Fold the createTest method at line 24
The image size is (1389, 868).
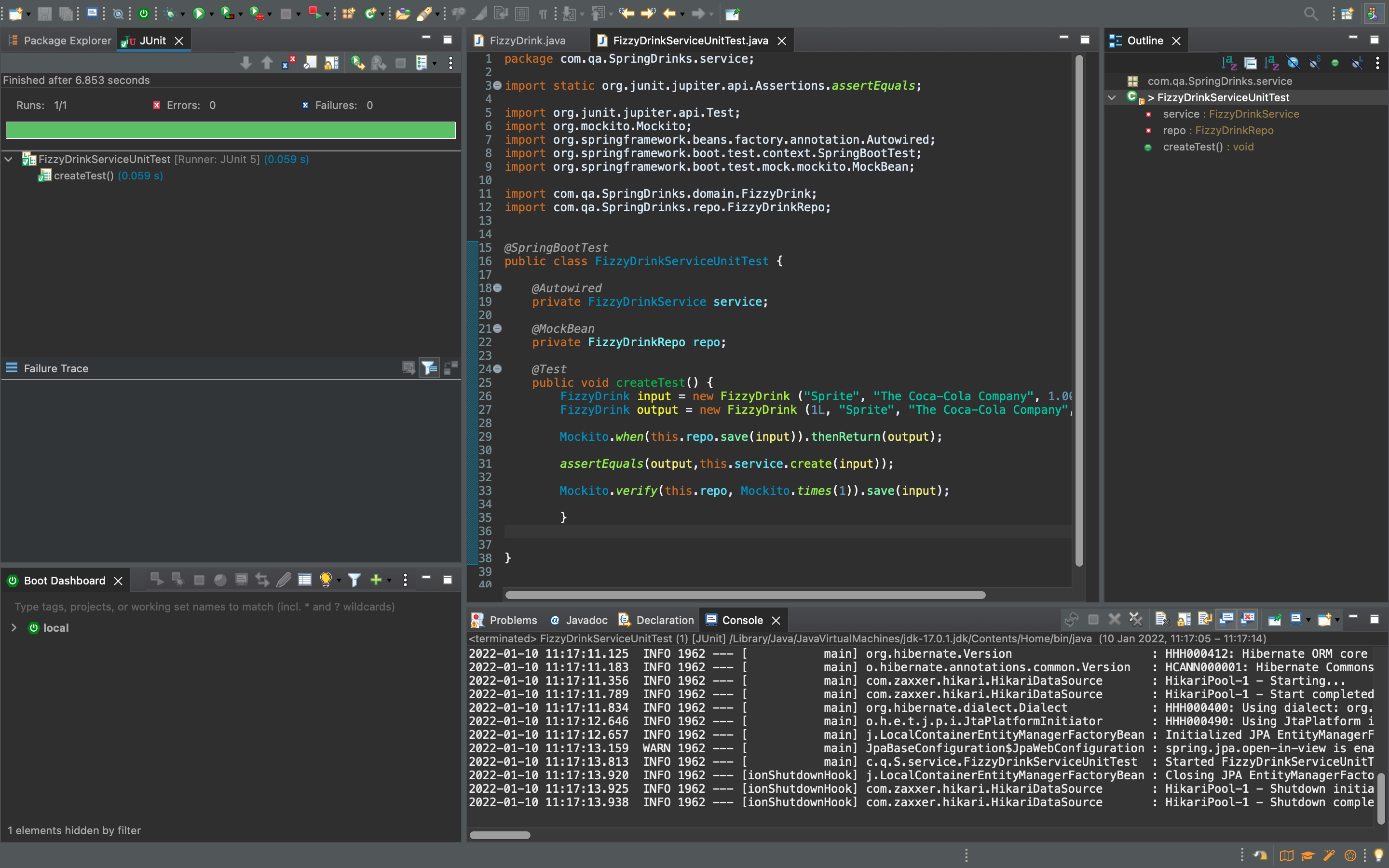click(x=498, y=369)
